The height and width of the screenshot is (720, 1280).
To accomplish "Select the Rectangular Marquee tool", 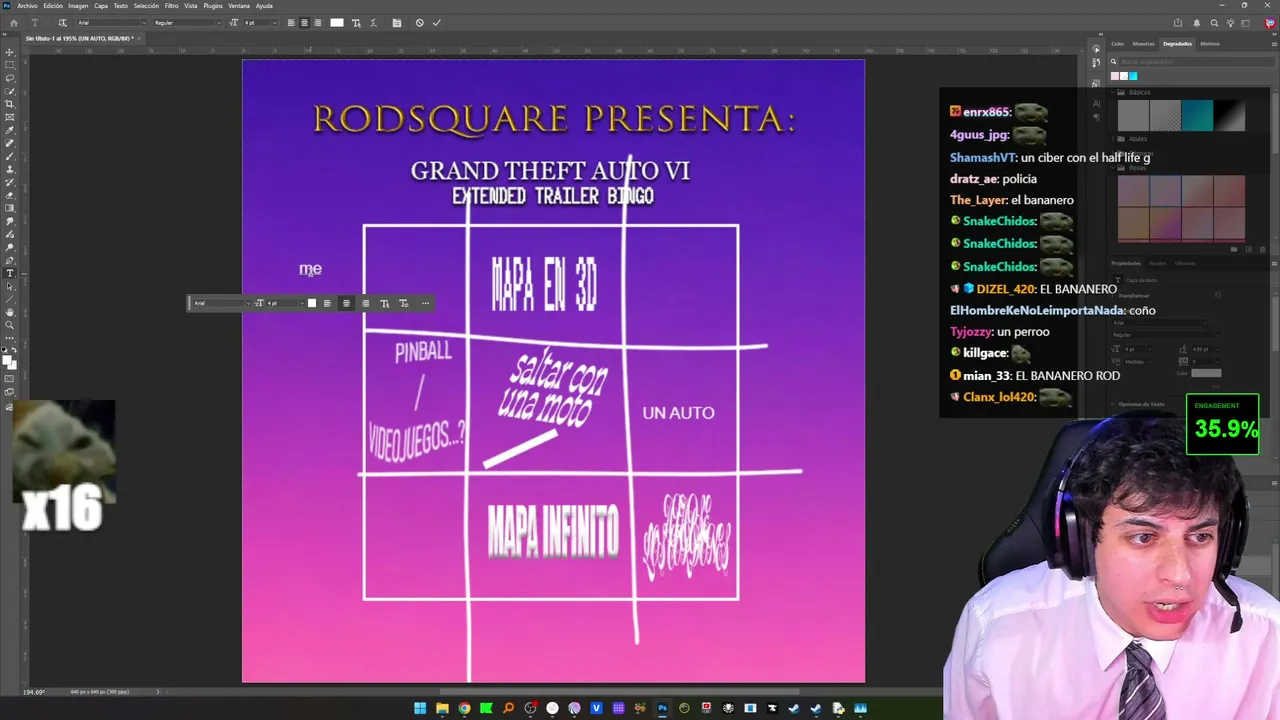I will 10,65.
